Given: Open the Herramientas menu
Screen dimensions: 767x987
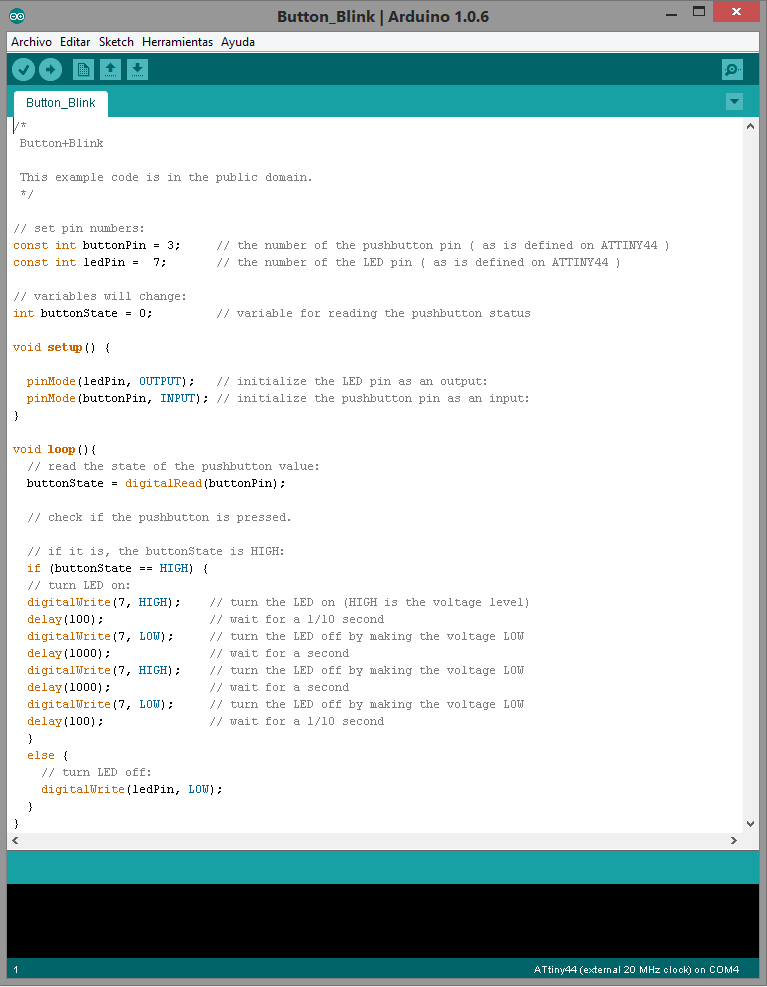Looking at the screenshot, I should pos(178,42).
